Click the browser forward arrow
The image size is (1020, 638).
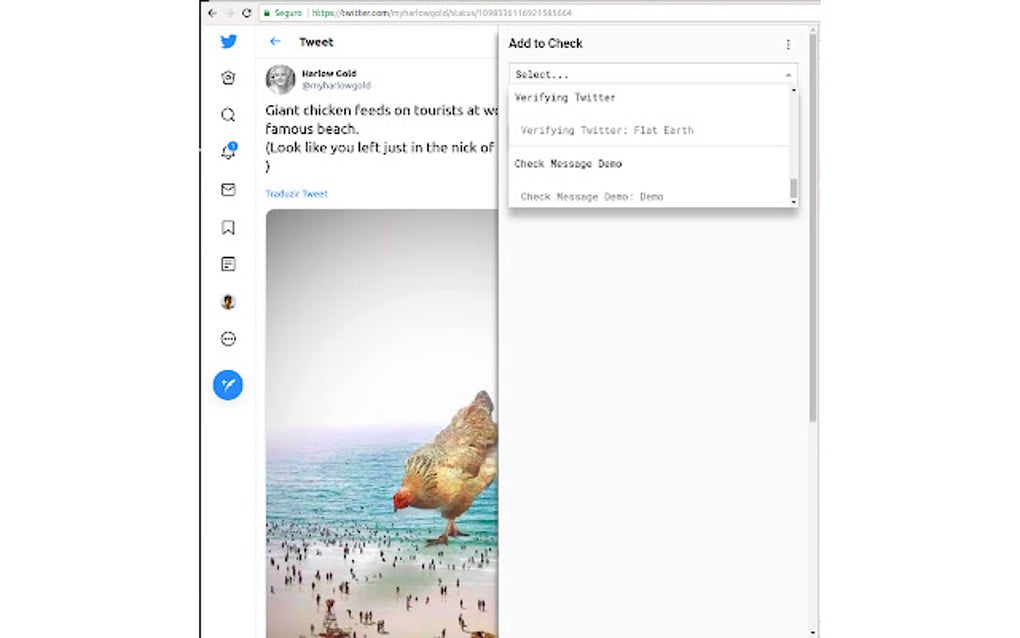coord(229,12)
